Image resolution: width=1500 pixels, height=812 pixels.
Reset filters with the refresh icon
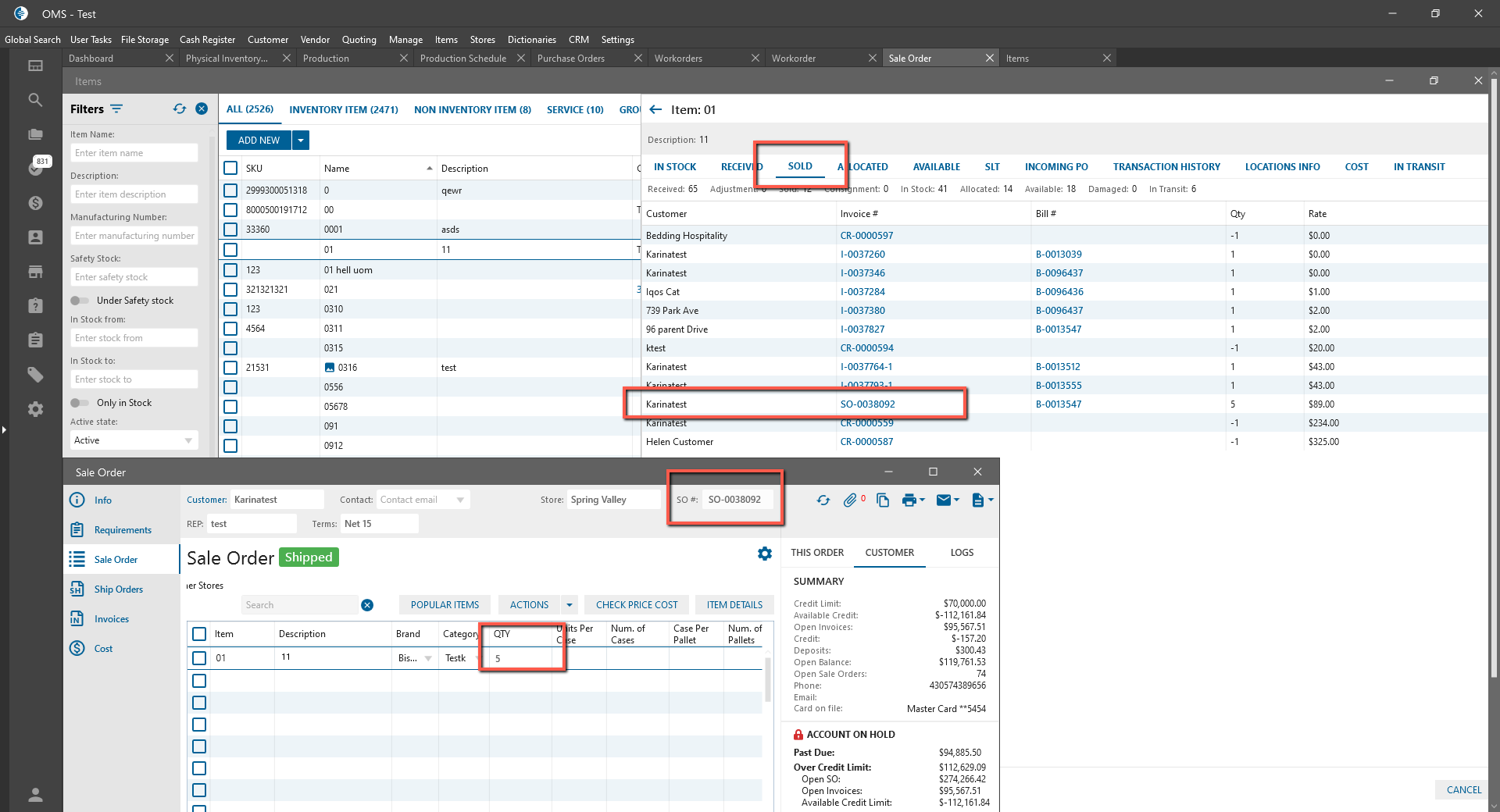click(180, 109)
